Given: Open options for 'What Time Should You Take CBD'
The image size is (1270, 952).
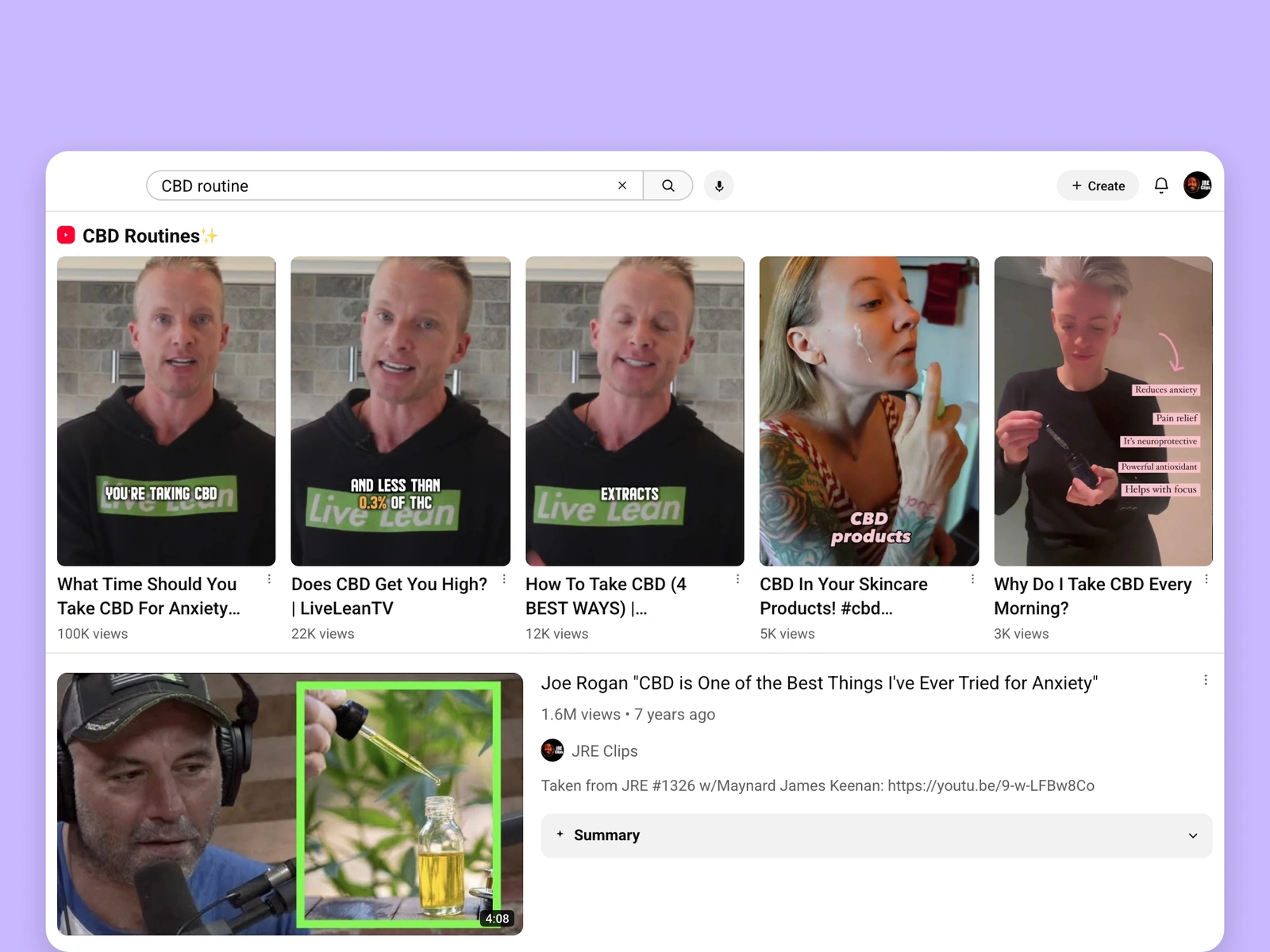Looking at the screenshot, I should (x=269, y=580).
